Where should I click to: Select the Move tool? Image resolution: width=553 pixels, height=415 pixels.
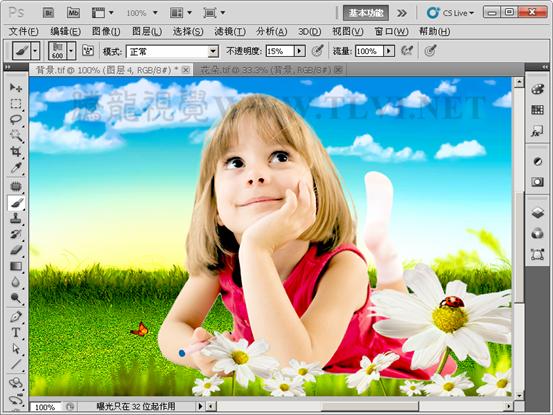click(x=16, y=87)
